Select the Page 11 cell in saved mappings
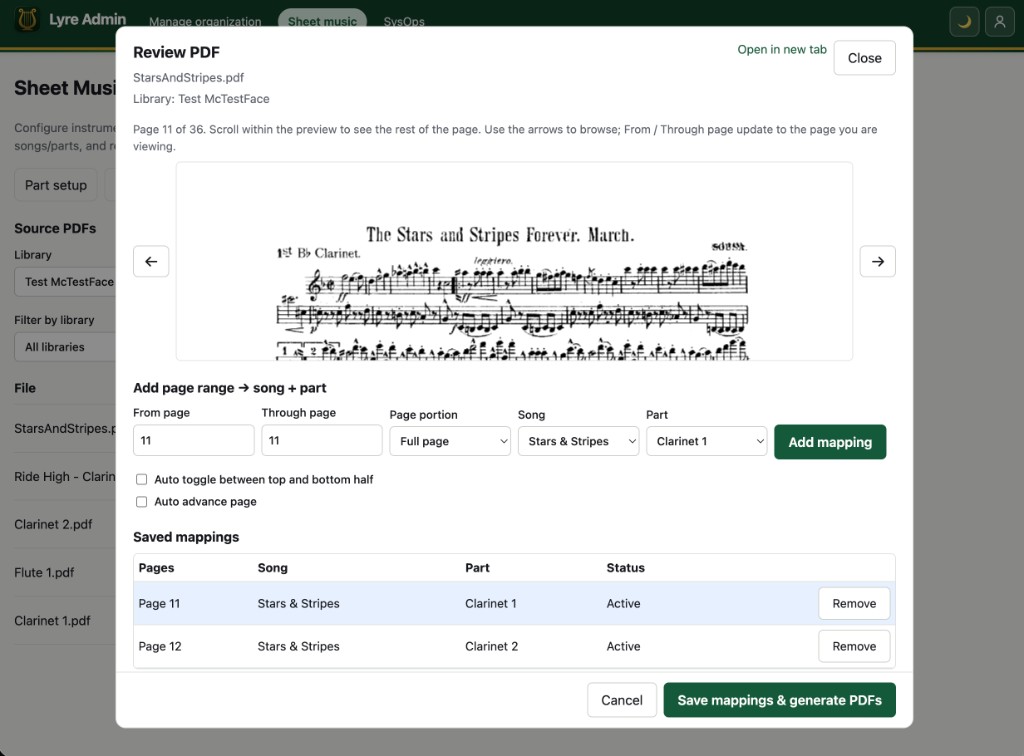 click(159, 603)
